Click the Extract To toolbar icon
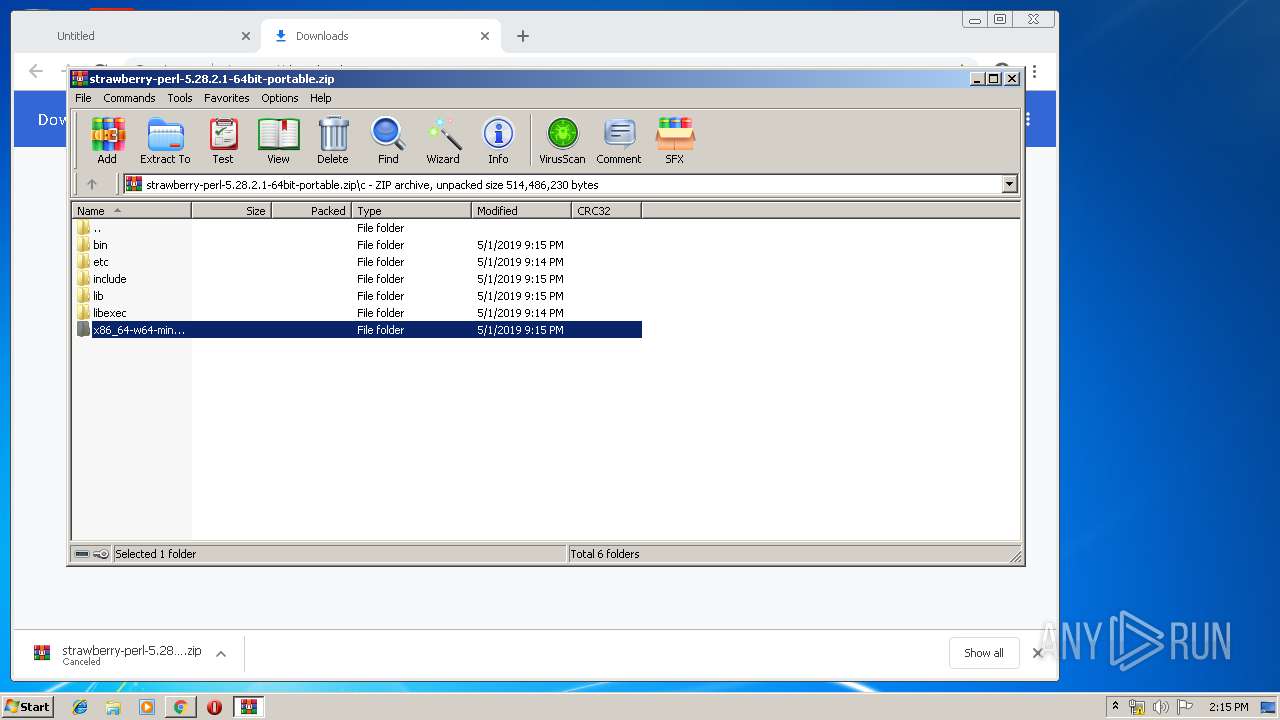Viewport: 1280px width, 720px height. (165, 140)
